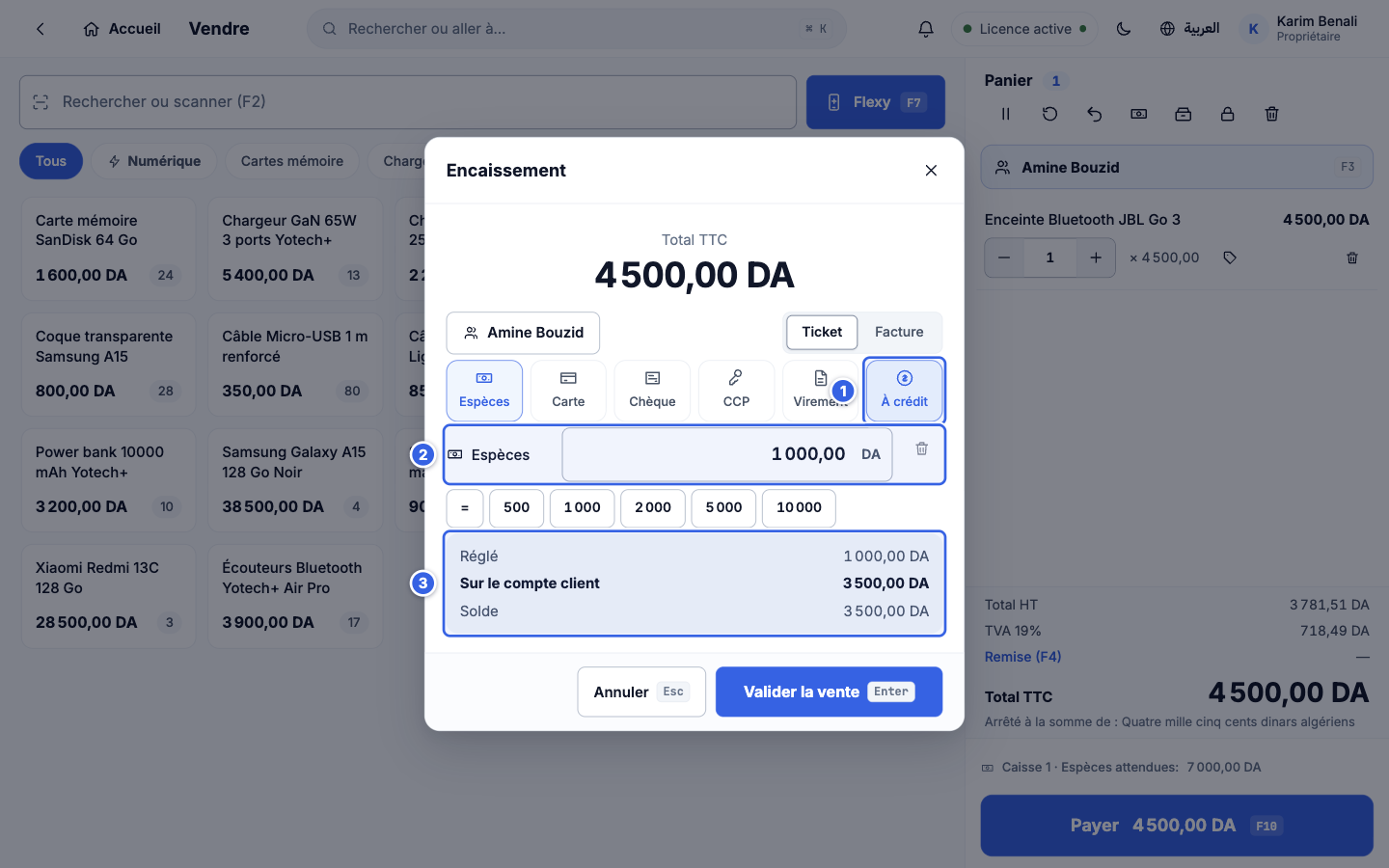Screen dimensions: 1389x868
Task: Increase JBL Go 3 quantity
Action: coord(1096,258)
